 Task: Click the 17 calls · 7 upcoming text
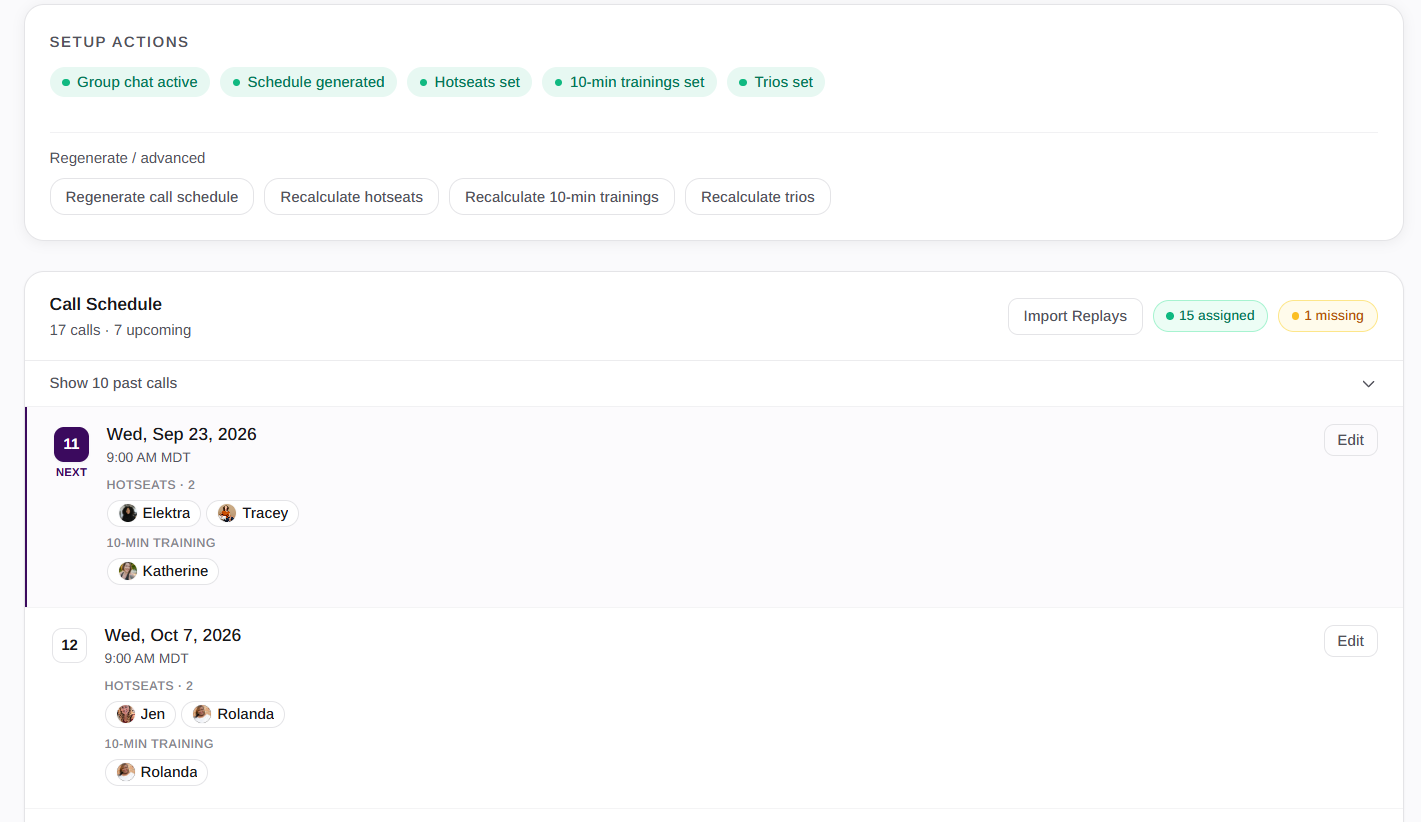pos(120,330)
